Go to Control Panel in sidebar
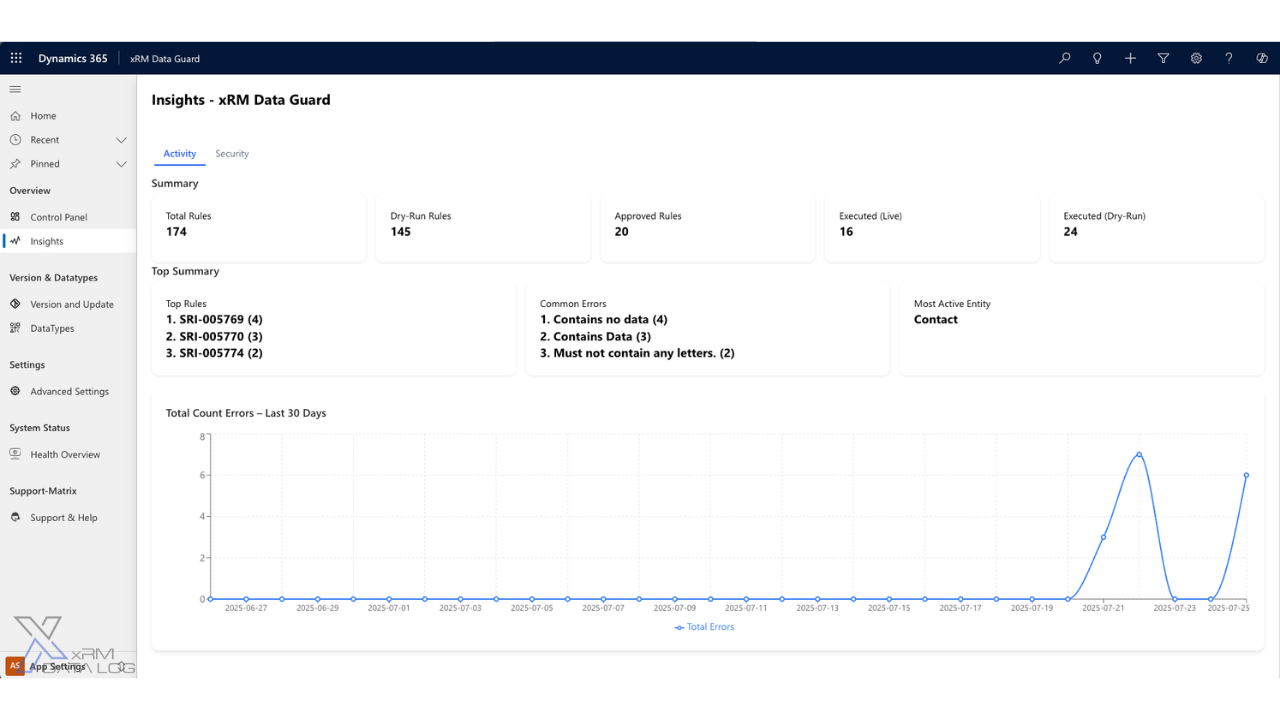1280x720 pixels. tap(58, 217)
